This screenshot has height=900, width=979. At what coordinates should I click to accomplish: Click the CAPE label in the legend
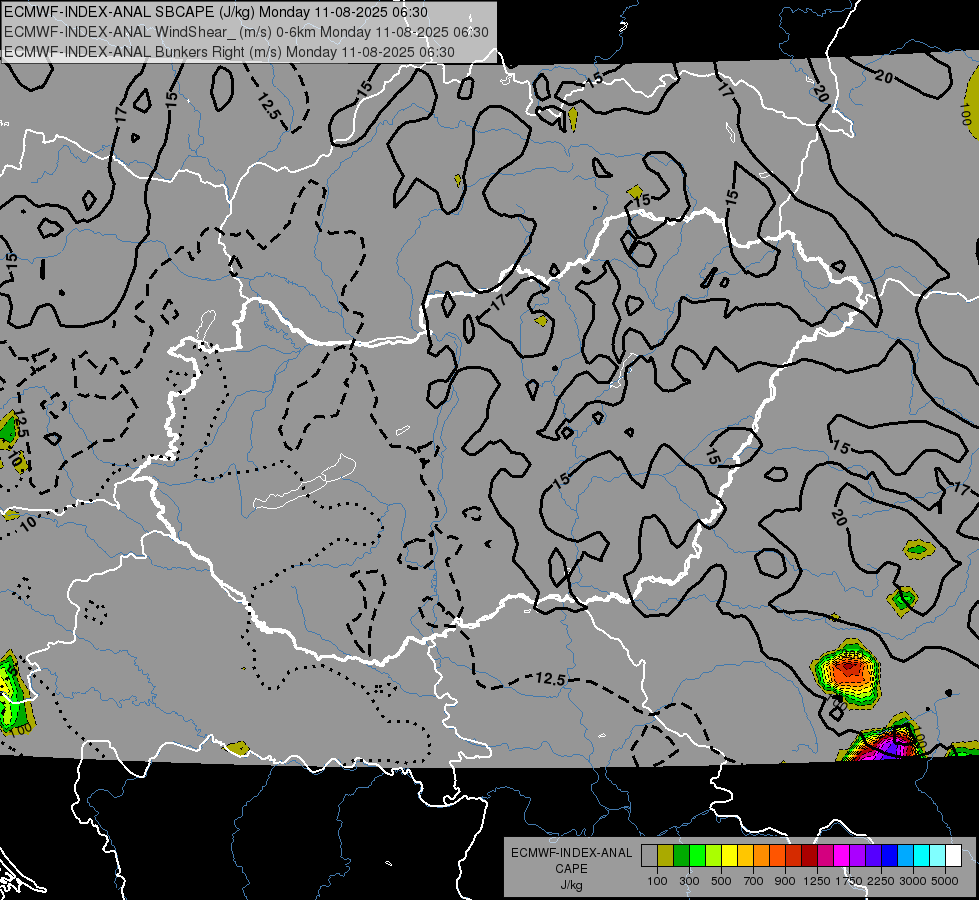571,869
